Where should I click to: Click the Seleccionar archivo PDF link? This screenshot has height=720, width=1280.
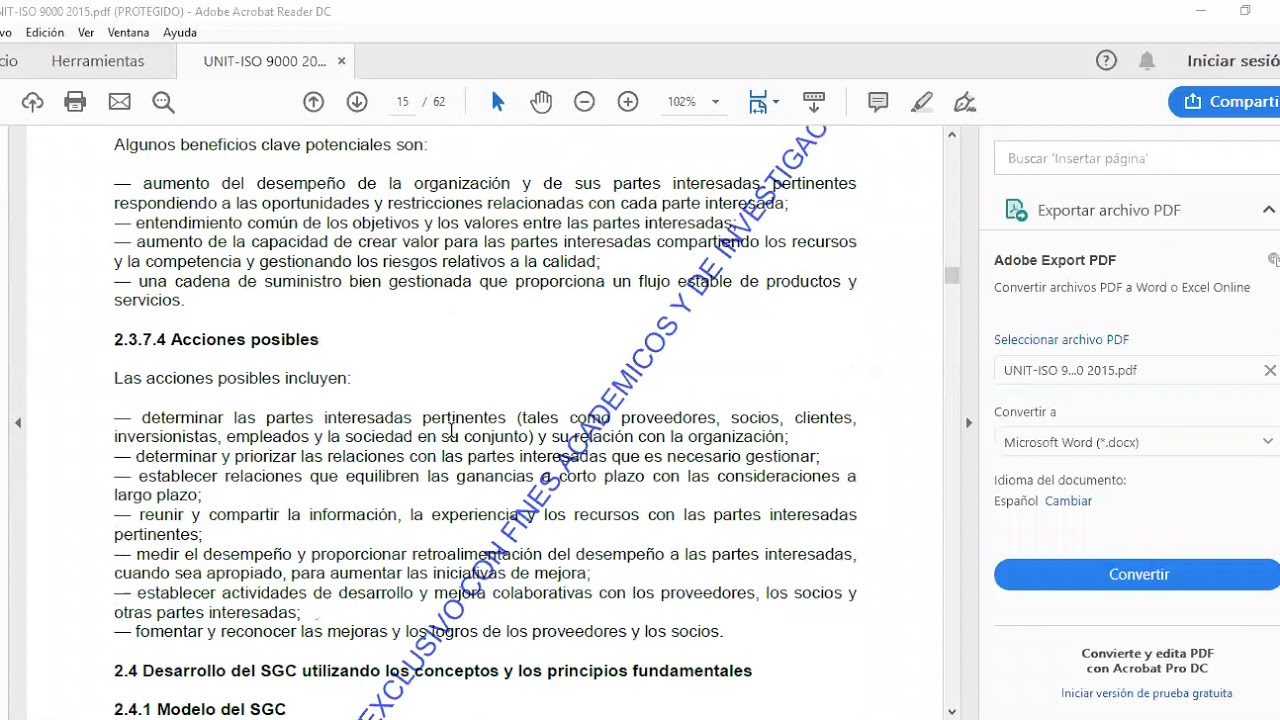(x=1061, y=340)
